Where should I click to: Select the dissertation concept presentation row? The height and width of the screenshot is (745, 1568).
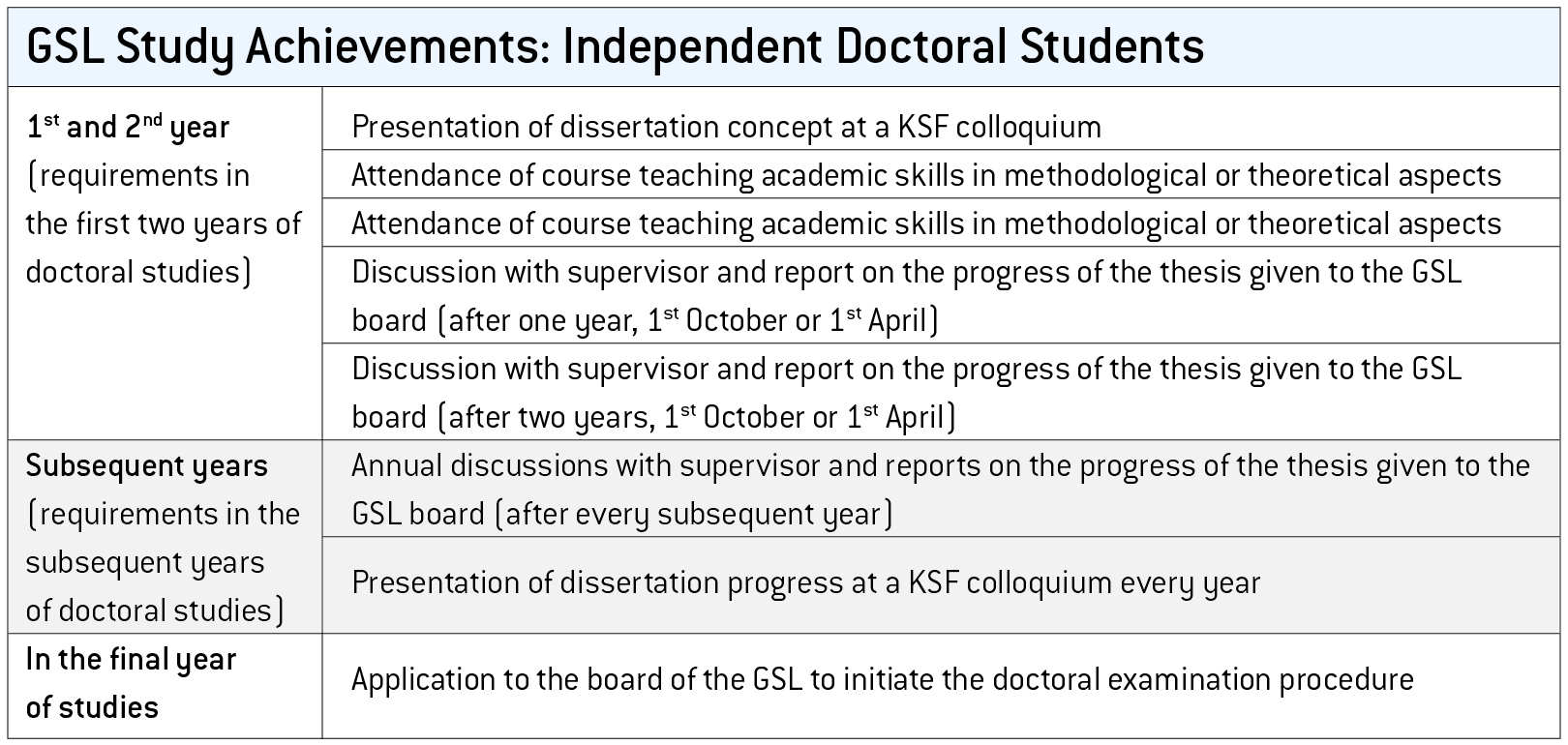coord(726,127)
